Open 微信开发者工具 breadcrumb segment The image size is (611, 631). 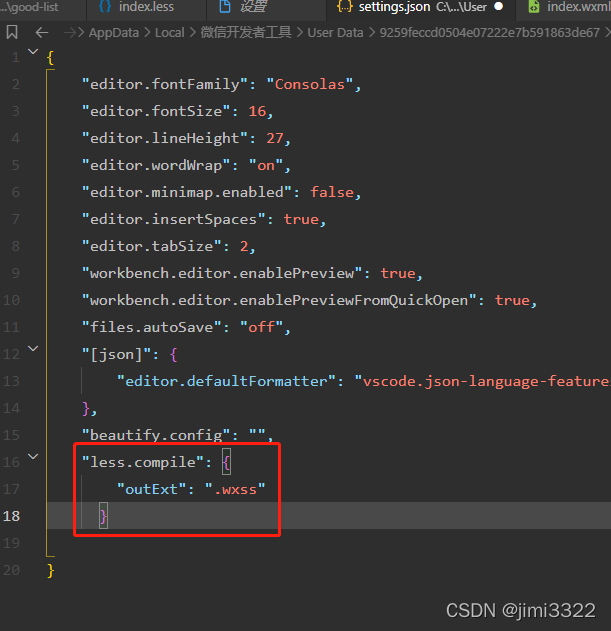pos(246,32)
